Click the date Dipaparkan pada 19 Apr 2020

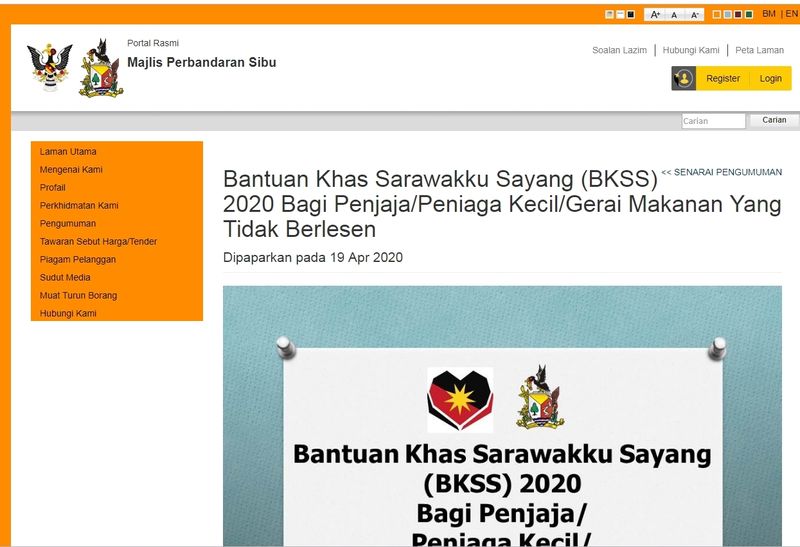(x=313, y=257)
